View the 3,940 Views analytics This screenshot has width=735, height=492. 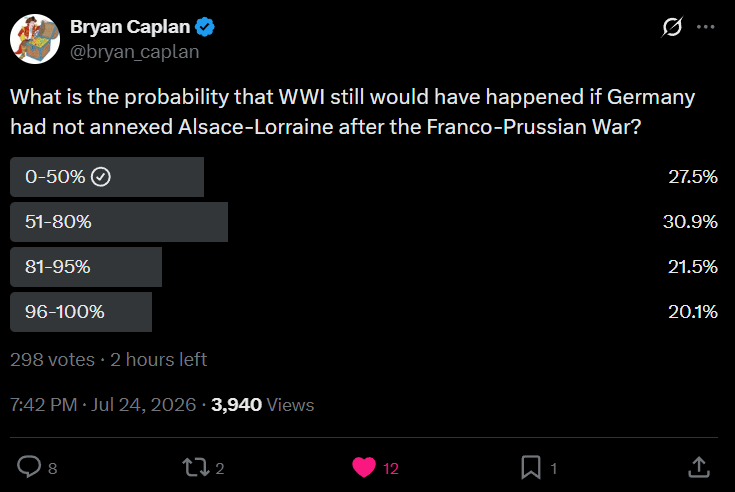pos(262,404)
